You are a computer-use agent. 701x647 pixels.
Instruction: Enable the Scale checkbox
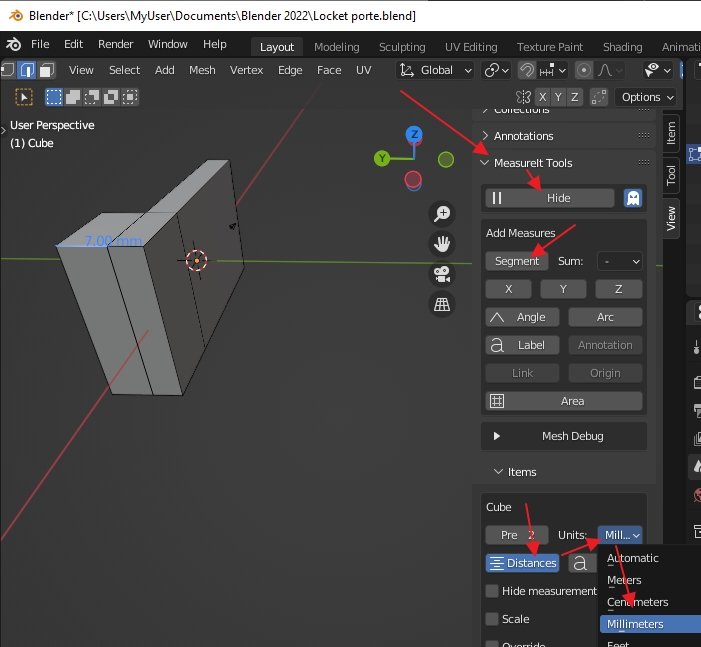point(492,619)
